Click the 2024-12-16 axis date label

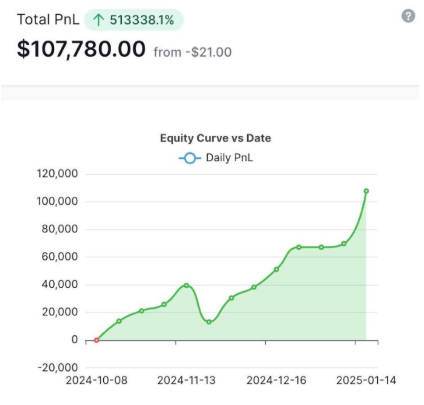pyautogui.click(x=276, y=380)
